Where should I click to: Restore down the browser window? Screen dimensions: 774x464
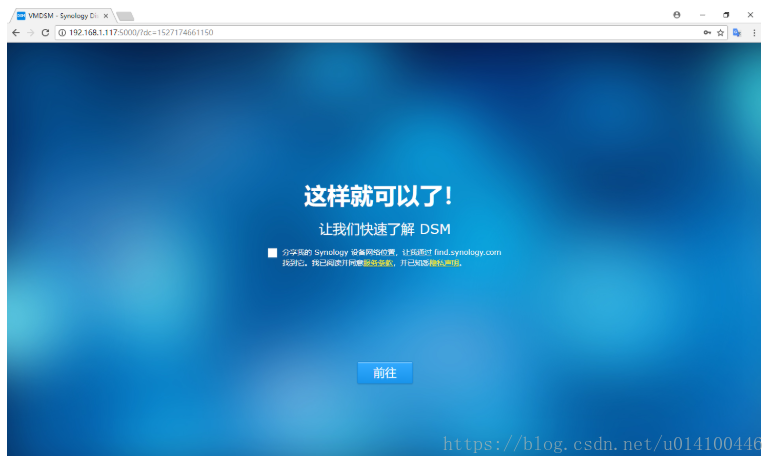point(726,15)
